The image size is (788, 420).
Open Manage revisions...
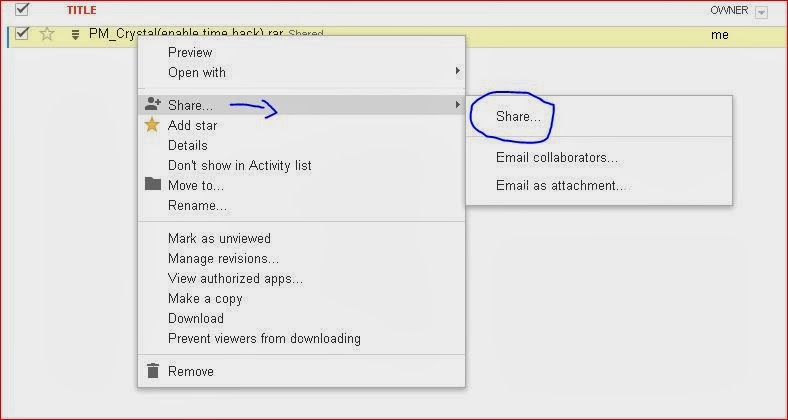point(223,258)
